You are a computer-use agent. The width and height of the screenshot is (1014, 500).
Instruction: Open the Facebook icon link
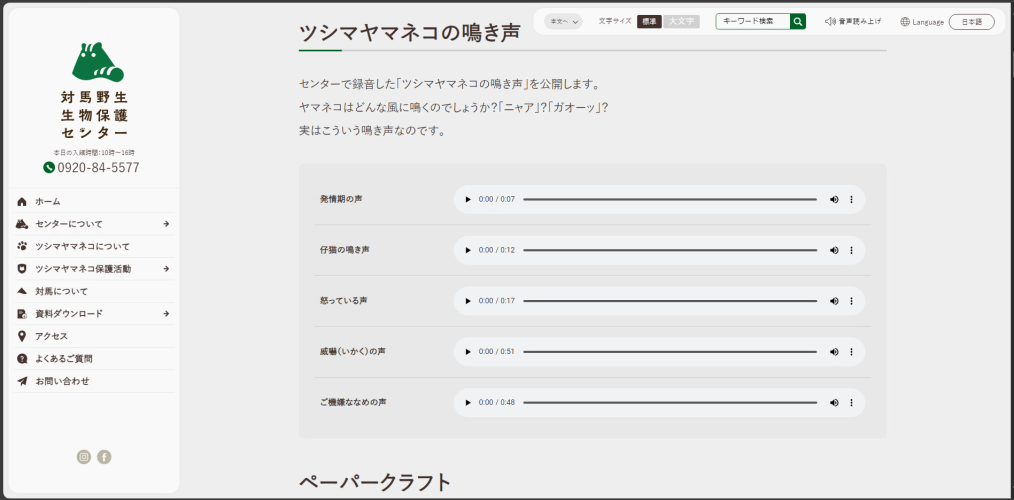(x=104, y=457)
